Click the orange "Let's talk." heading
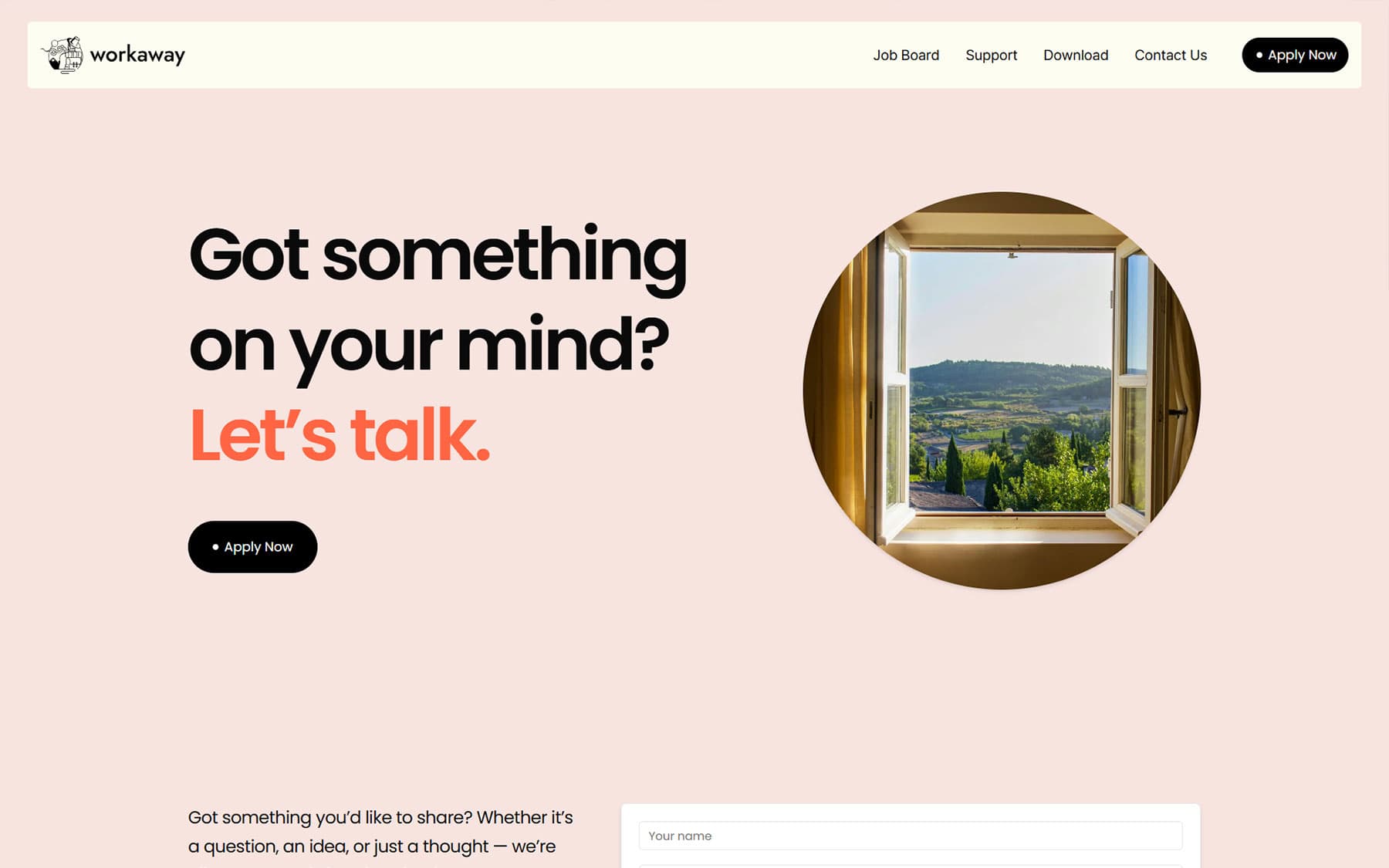Viewport: 1389px width, 868px height. click(340, 435)
